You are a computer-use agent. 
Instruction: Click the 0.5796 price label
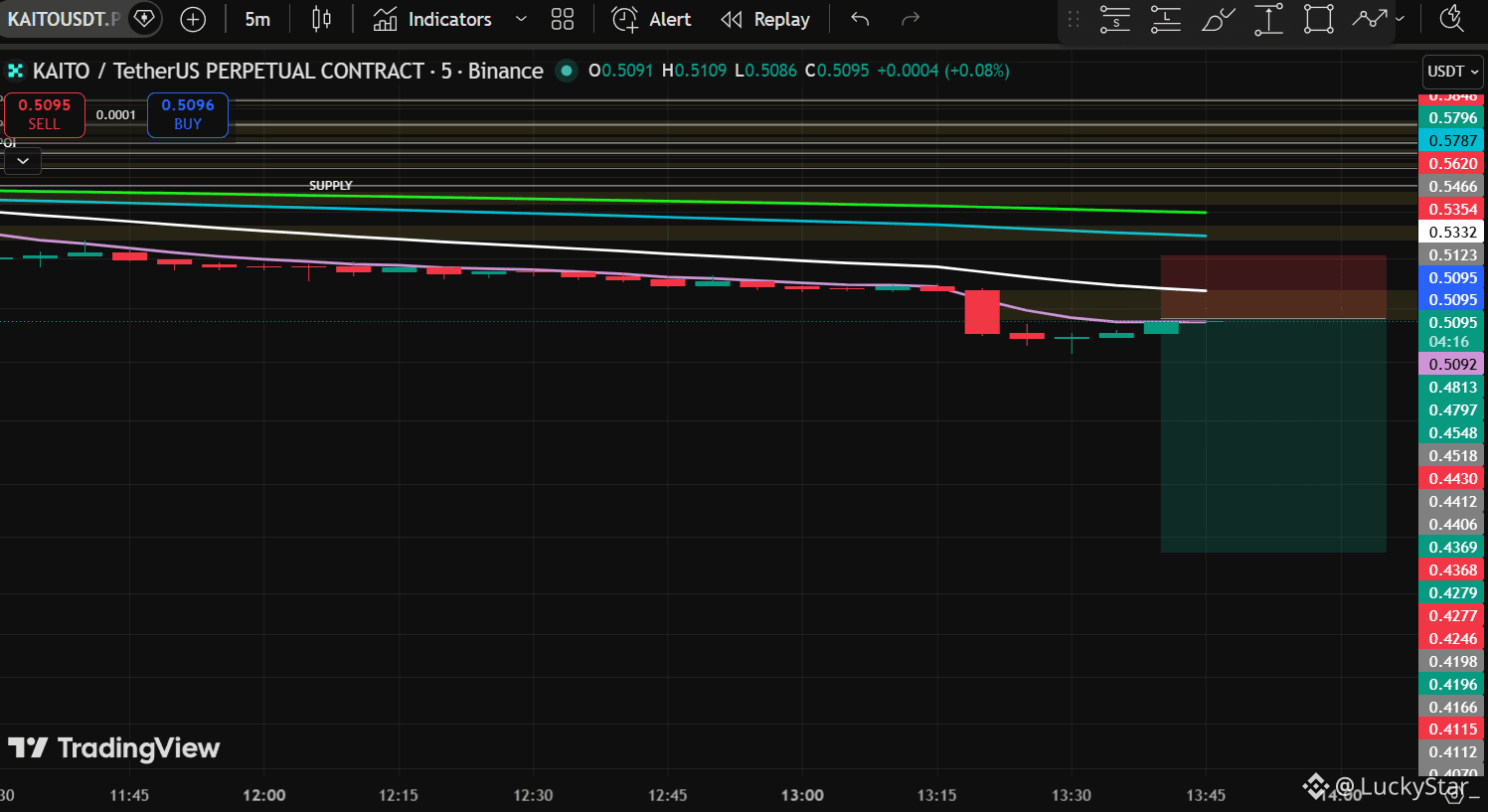point(1452,118)
